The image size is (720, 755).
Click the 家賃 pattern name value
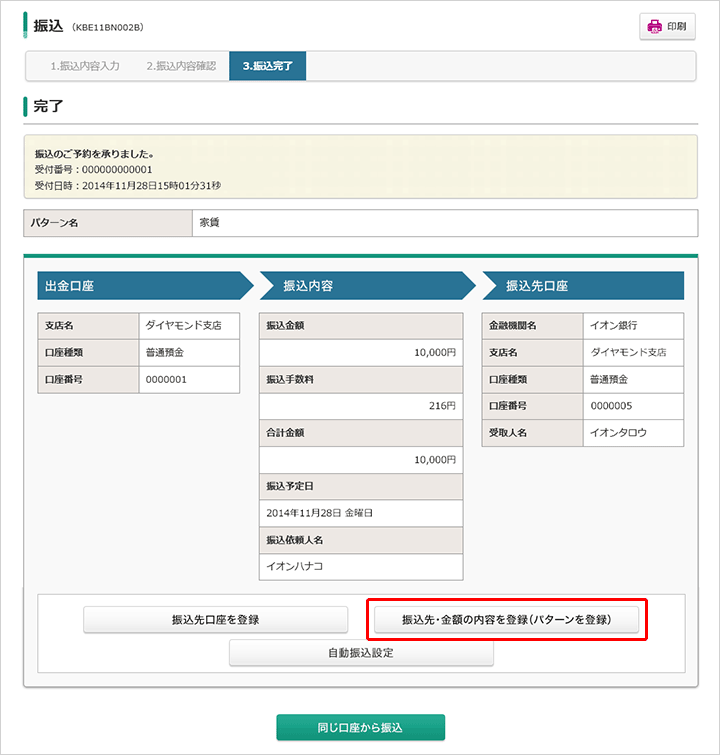pos(209,222)
